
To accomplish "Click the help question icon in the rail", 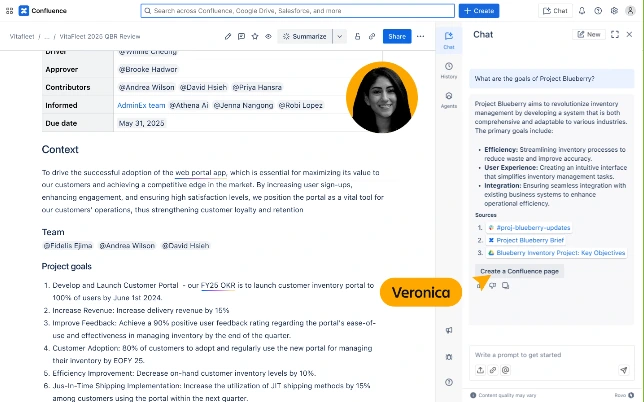I will point(449,382).
